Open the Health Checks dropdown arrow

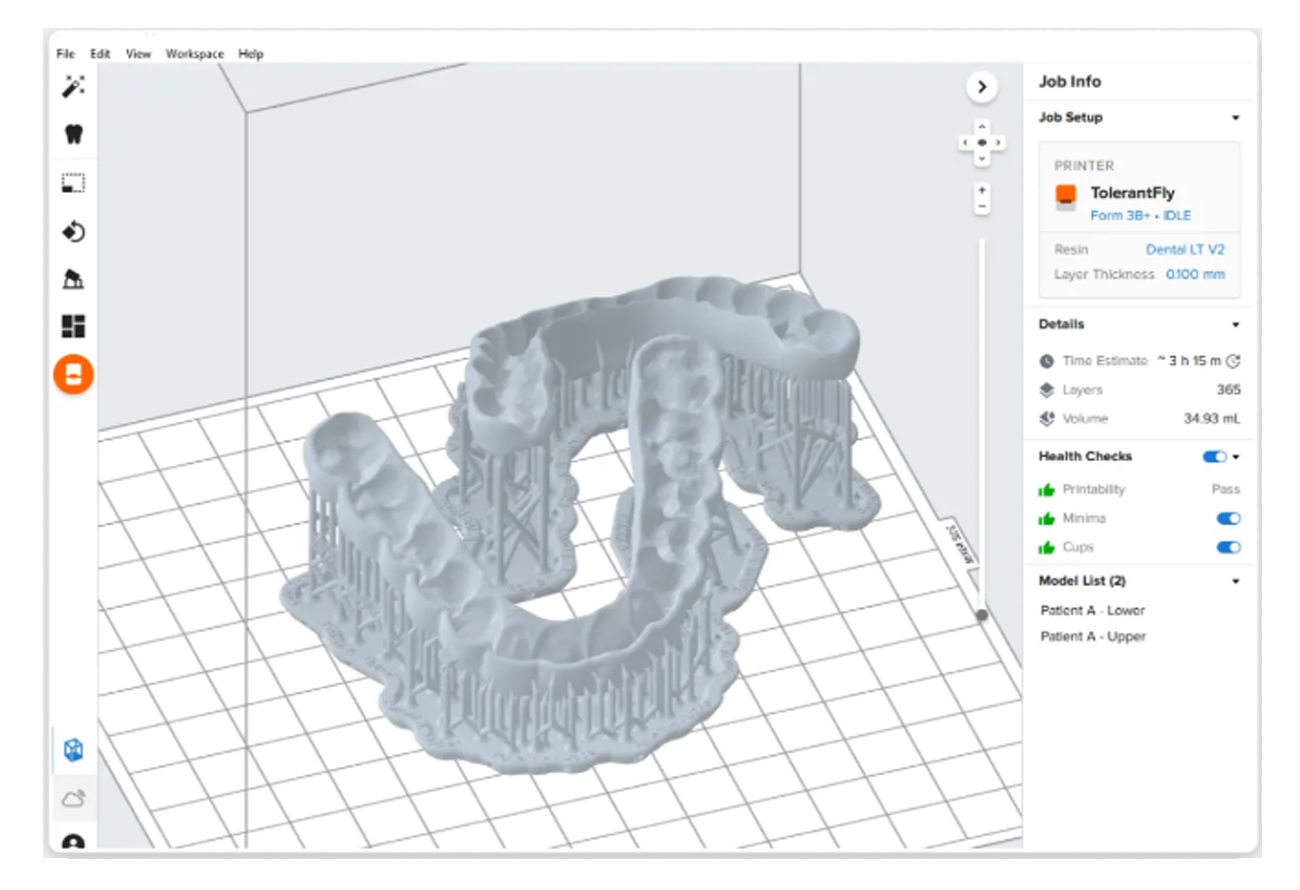(x=1236, y=457)
